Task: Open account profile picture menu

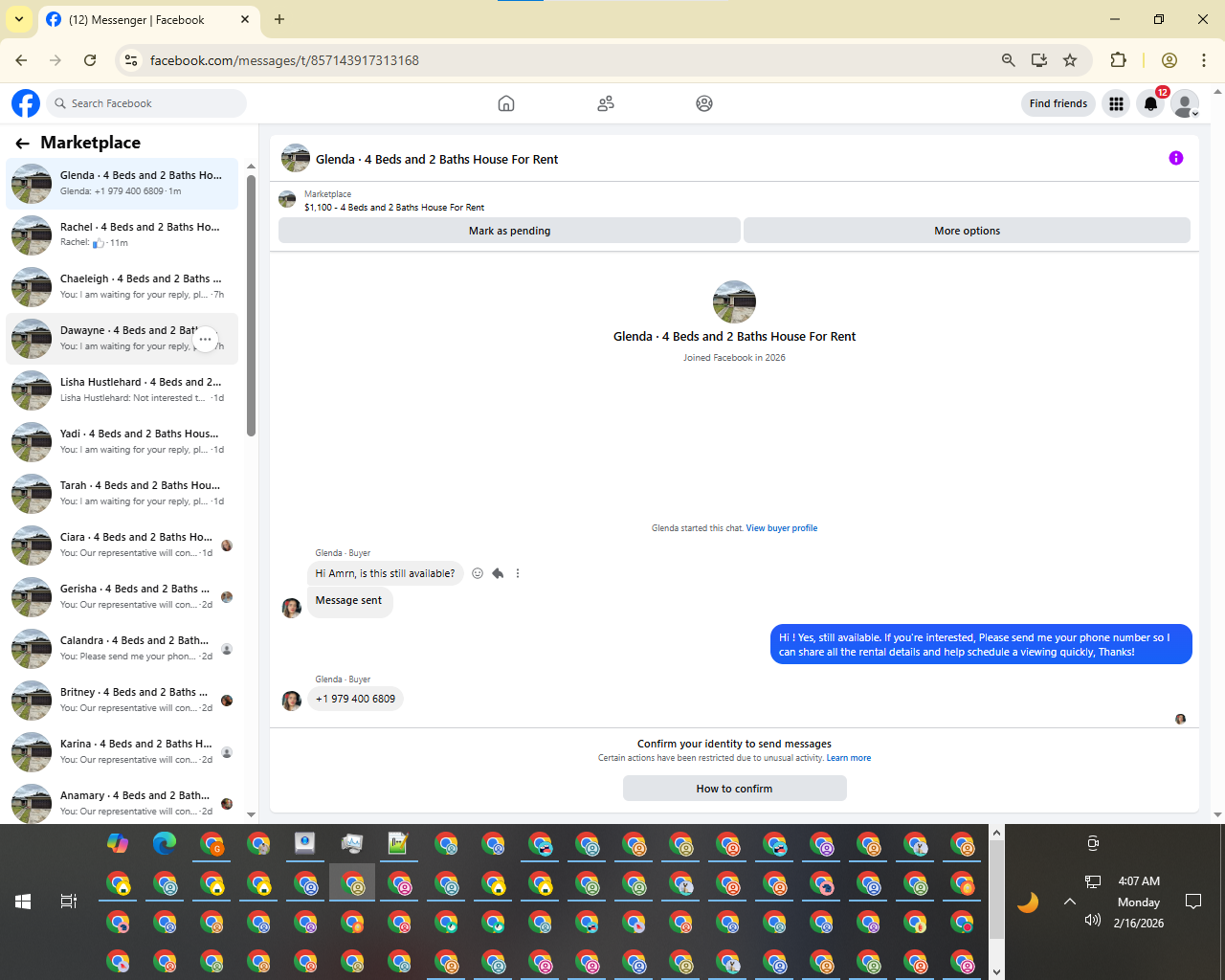Action: click(1186, 103)
